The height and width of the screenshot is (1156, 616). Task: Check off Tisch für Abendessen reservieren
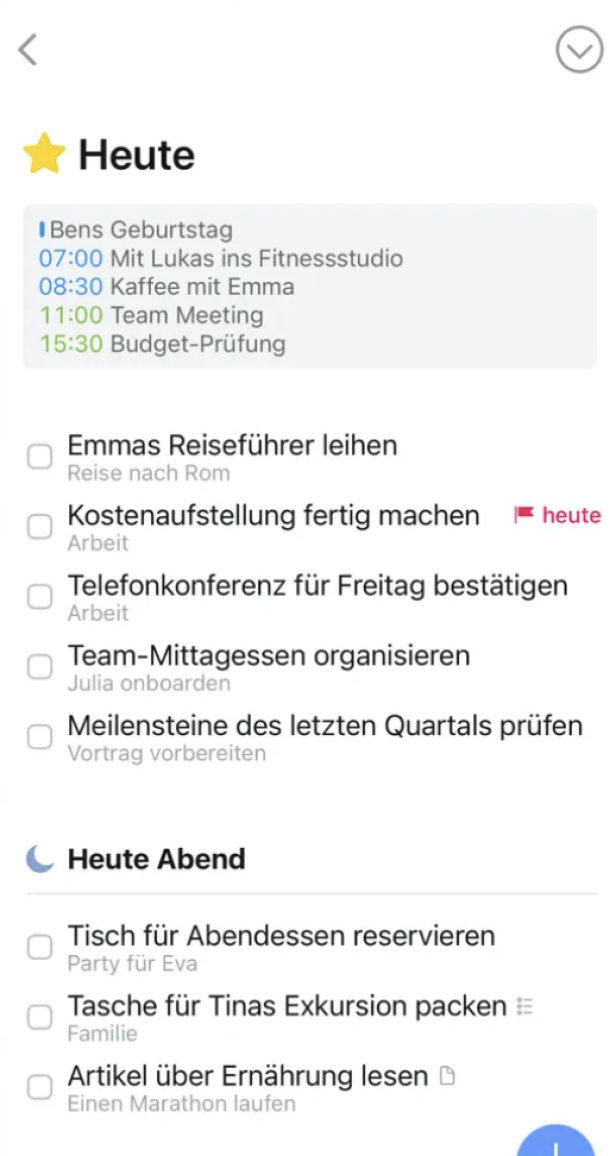[x=40, y=946]
